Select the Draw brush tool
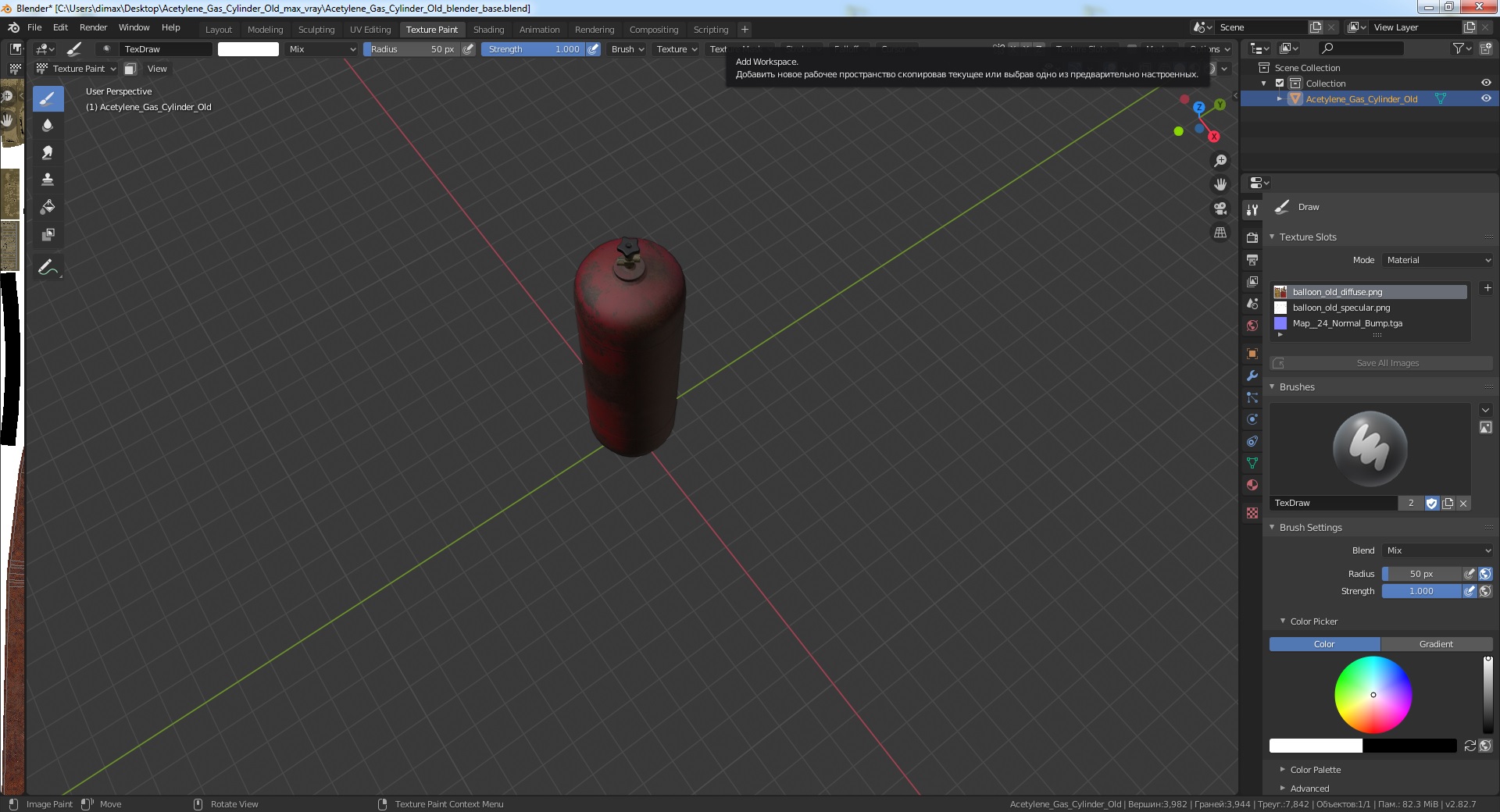The width and height of the screenshot is (1500, 812). (48, 98)
